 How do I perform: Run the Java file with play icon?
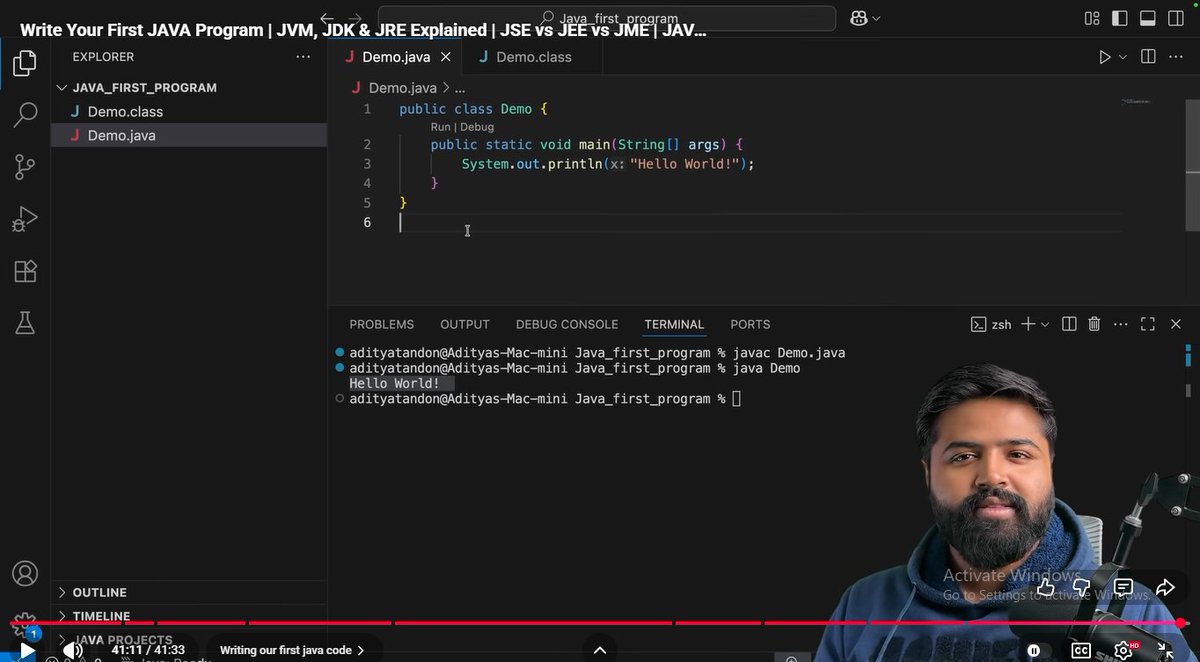point(1105,57)
